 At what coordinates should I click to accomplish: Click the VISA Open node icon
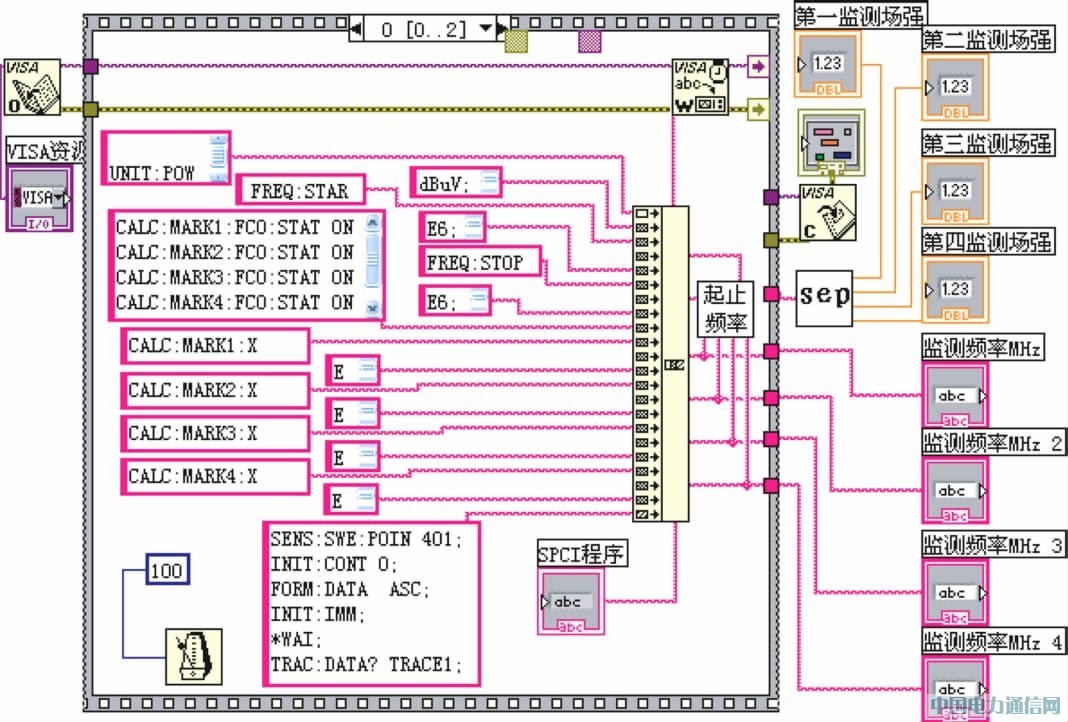(32, 87)
